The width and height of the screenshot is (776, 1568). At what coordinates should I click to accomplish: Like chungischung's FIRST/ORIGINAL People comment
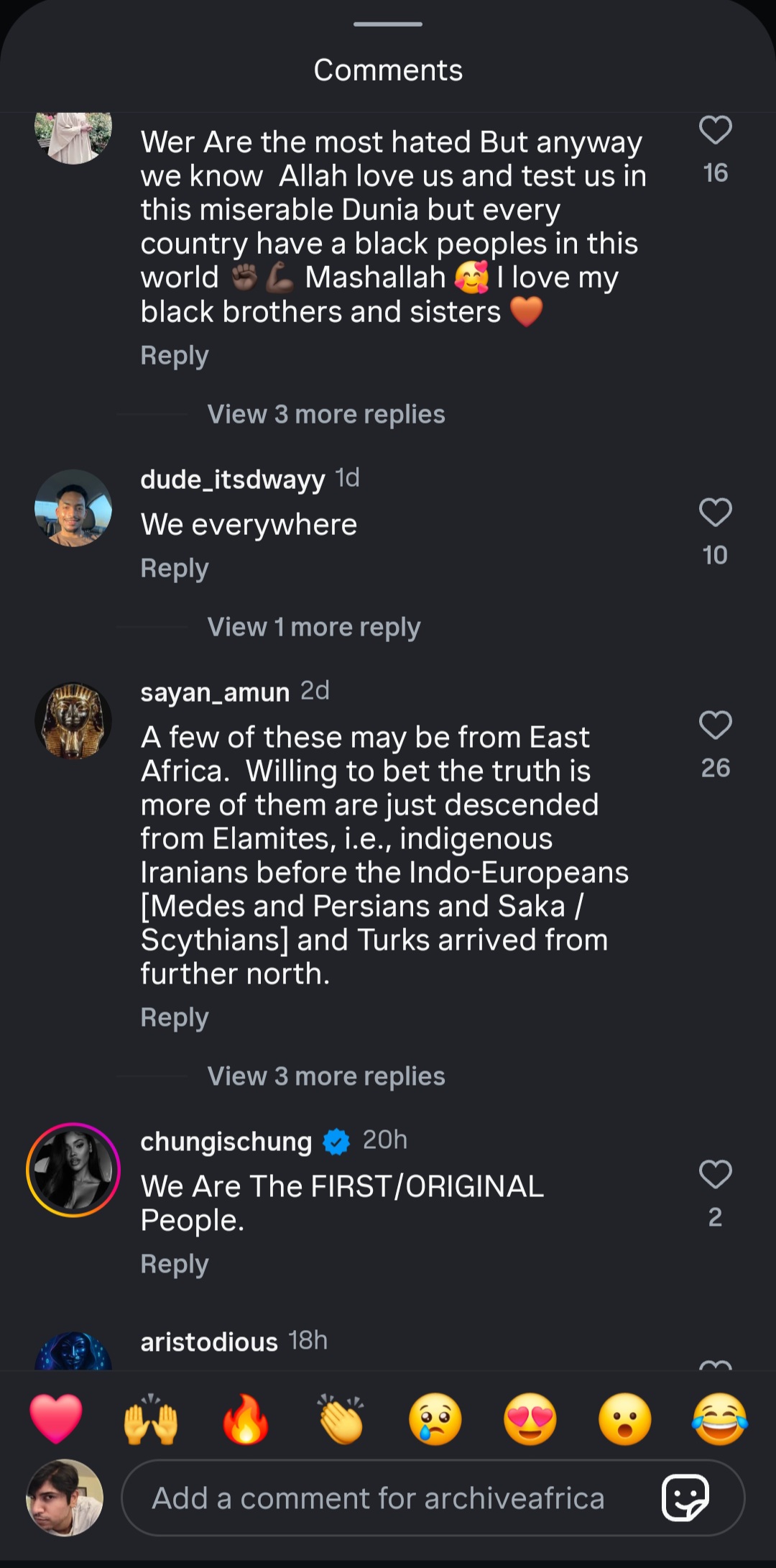tap(715, 1175)
